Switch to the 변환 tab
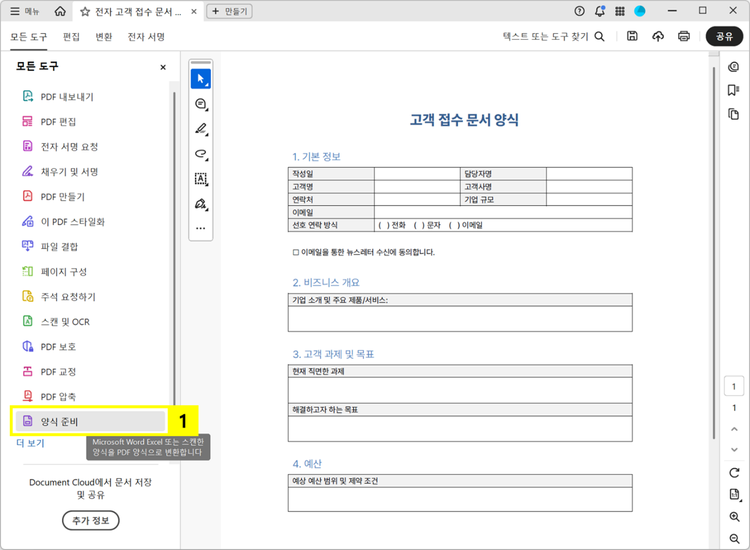Screen dimensions: 750x550 click(x=104, y=37)
